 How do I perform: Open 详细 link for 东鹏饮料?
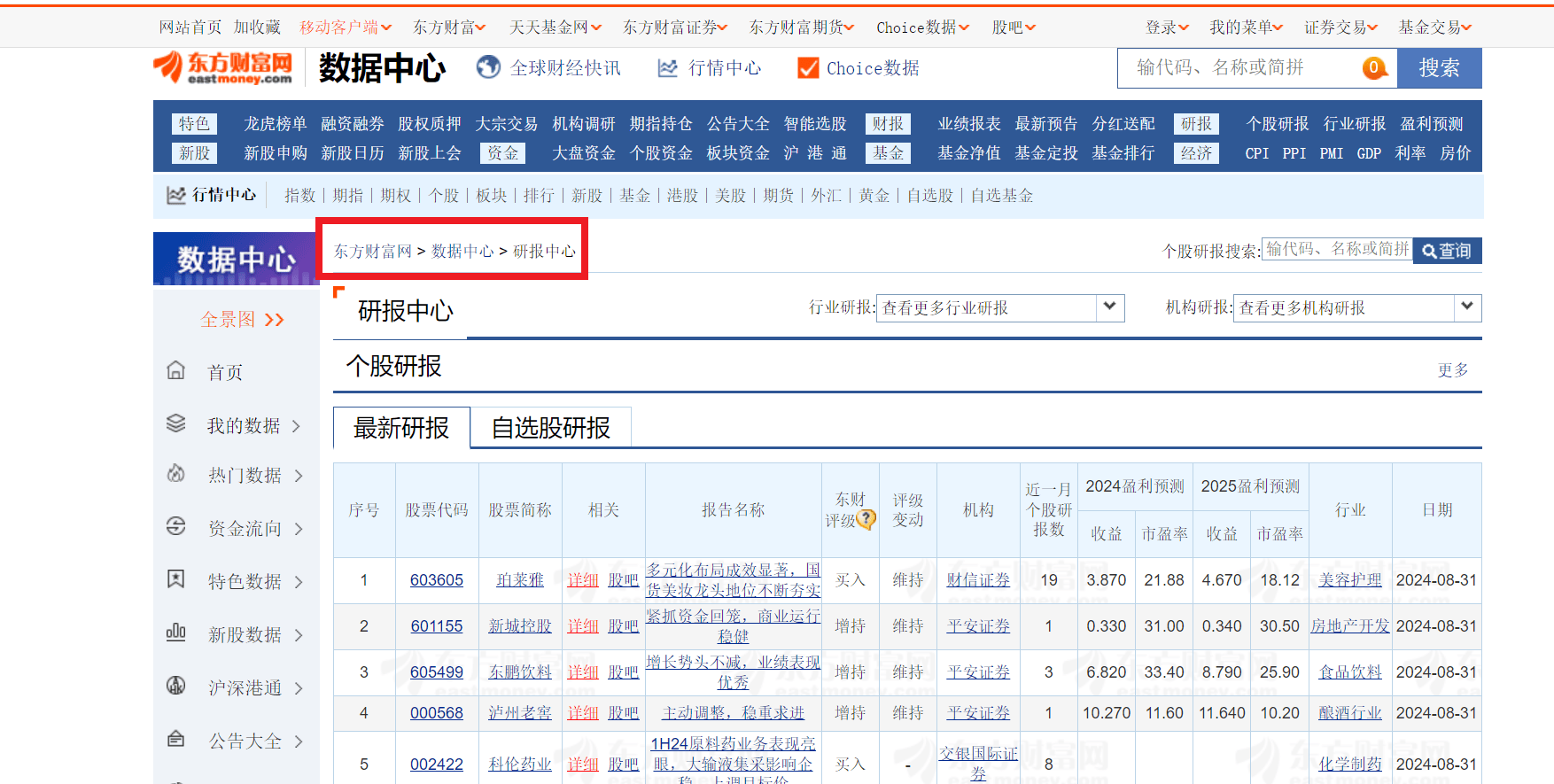click(x=583, y=672)
